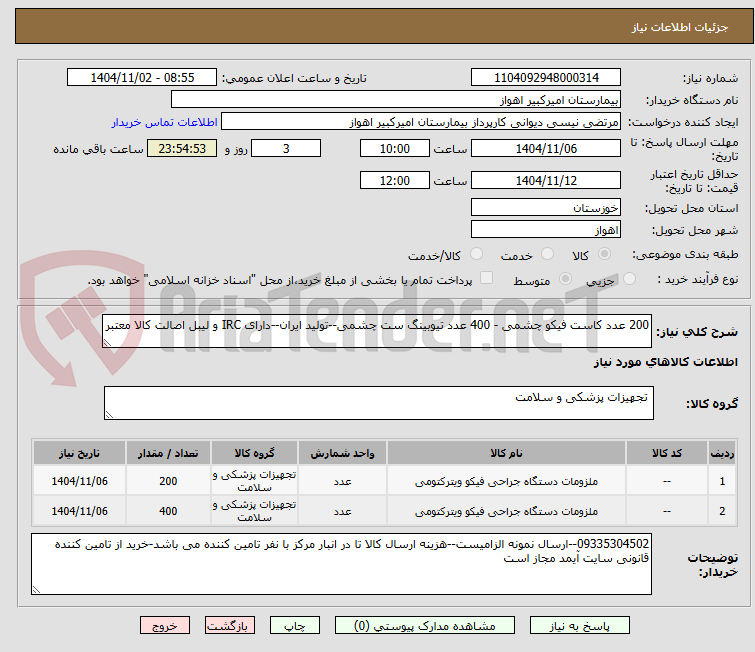Image resolution: width=755 pixels, height=652 pixels.
Task: Select the کالا/خدمت radio button
Action: [x=476, y=254]
